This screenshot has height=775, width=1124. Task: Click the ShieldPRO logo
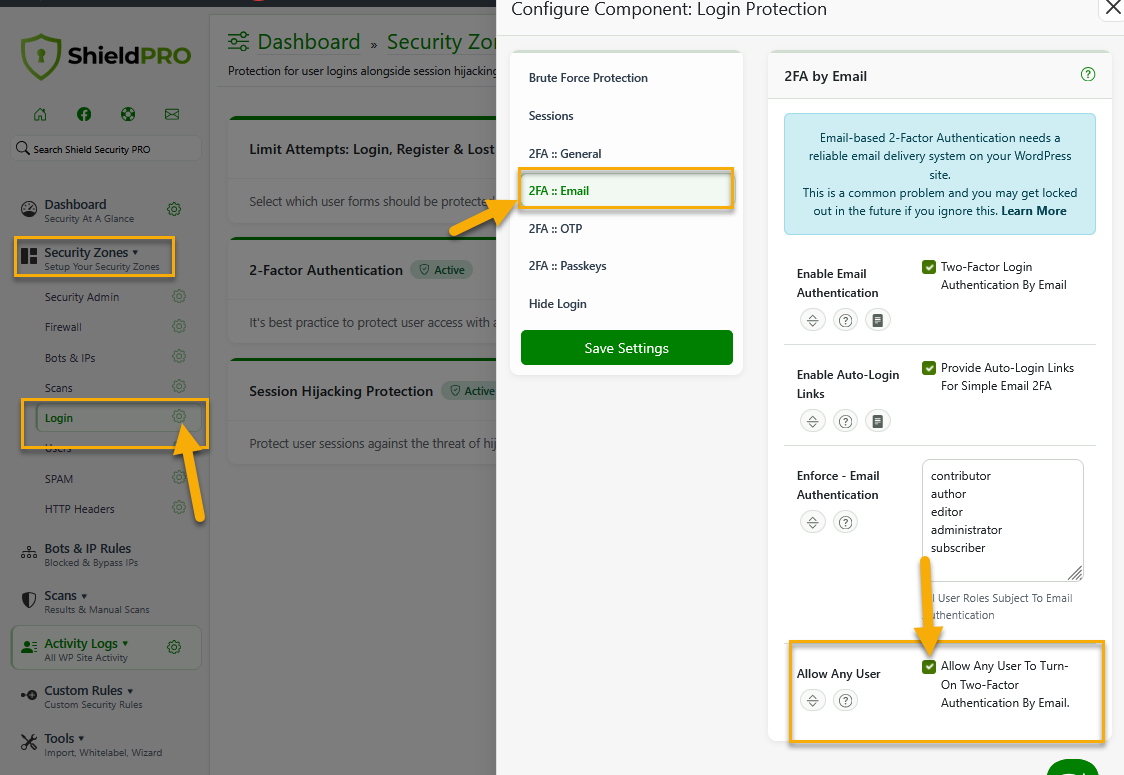click(x=106, y=56)
